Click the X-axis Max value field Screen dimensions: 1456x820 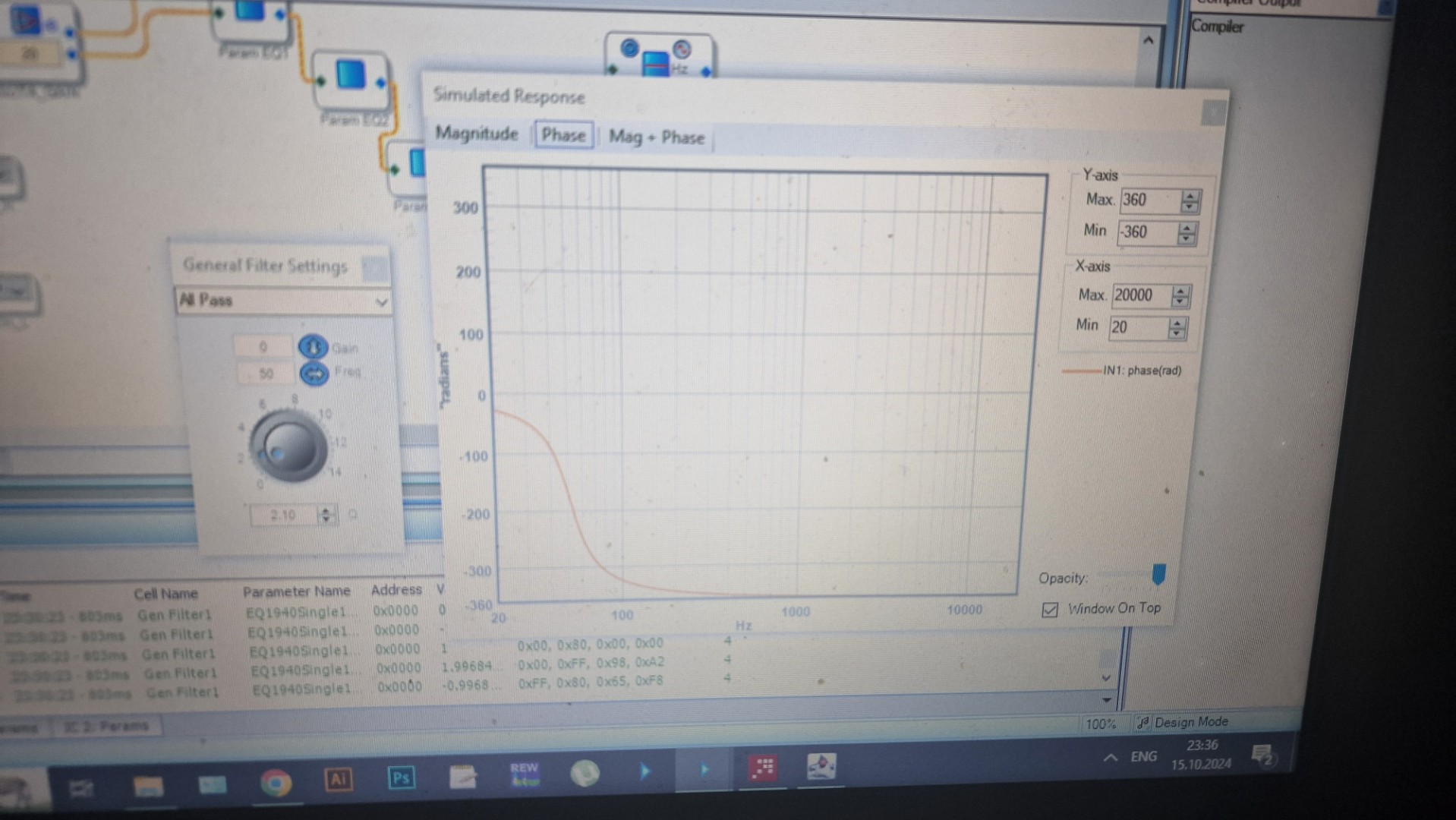(1140, 295)
